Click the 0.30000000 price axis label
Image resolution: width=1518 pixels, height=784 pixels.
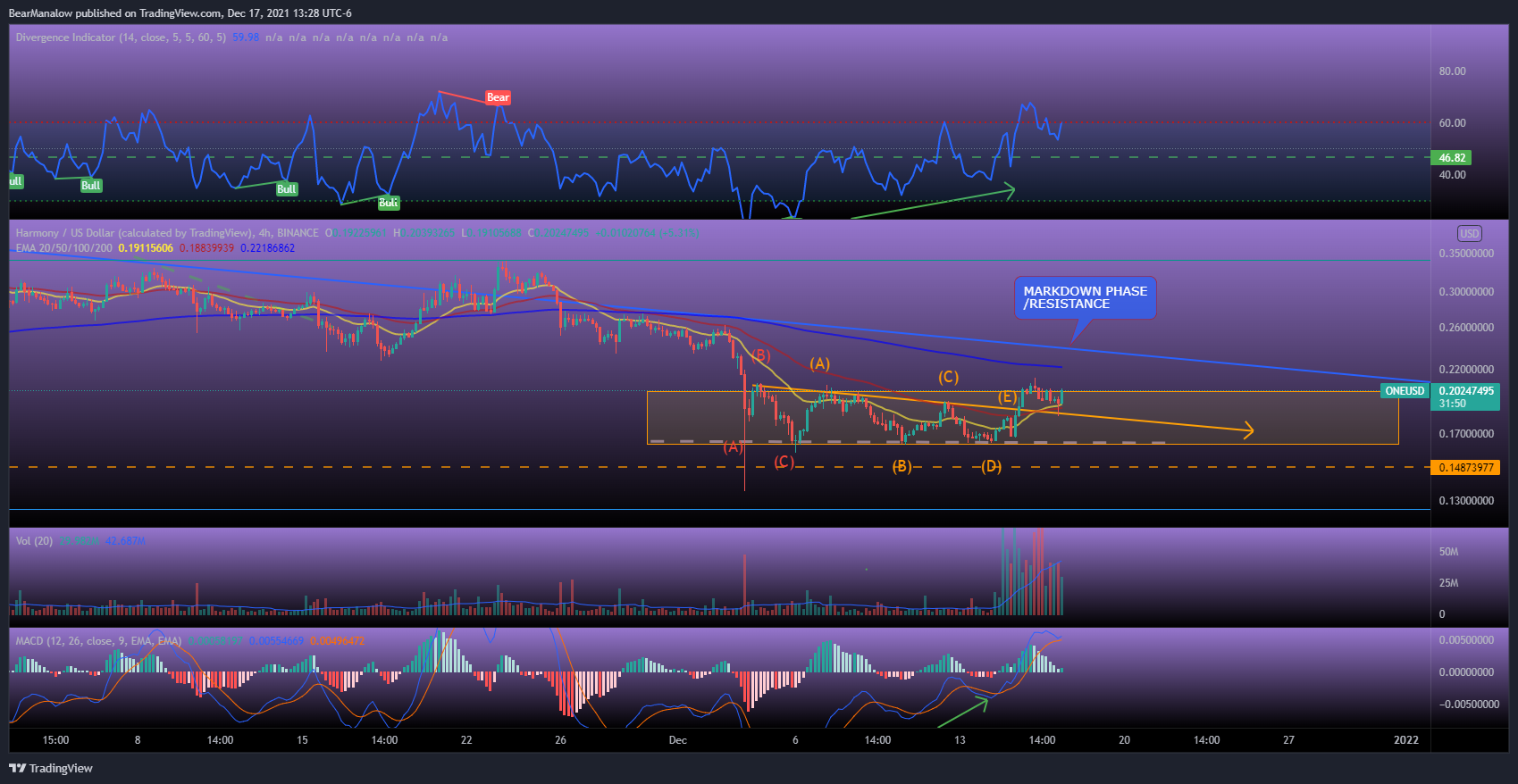tap(1466, 292)
